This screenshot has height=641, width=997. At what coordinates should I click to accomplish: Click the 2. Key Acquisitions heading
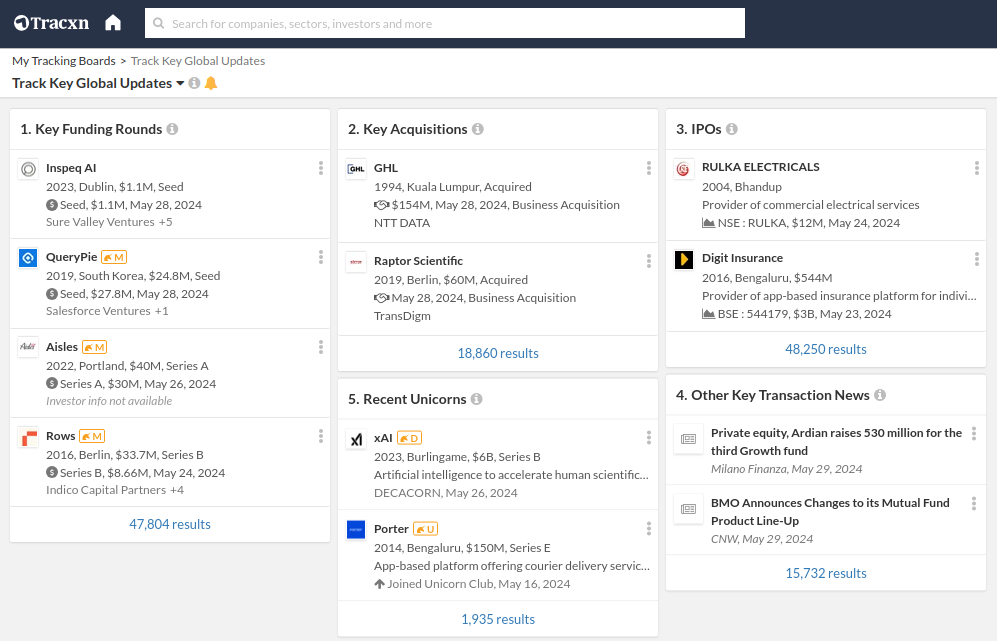pyautogui.click(x=408, y=129)
